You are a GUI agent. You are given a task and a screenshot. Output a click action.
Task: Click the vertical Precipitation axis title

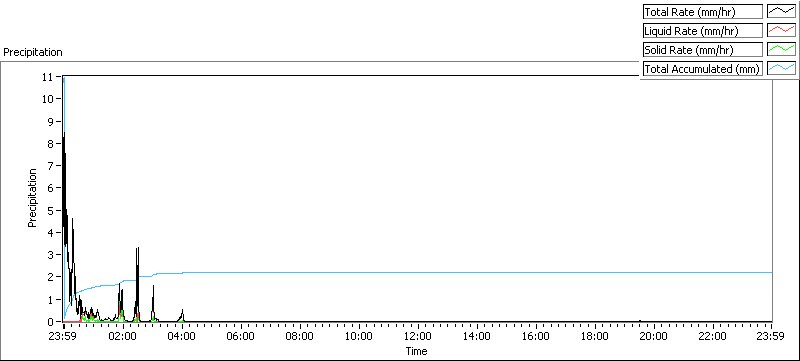point(32,198)
